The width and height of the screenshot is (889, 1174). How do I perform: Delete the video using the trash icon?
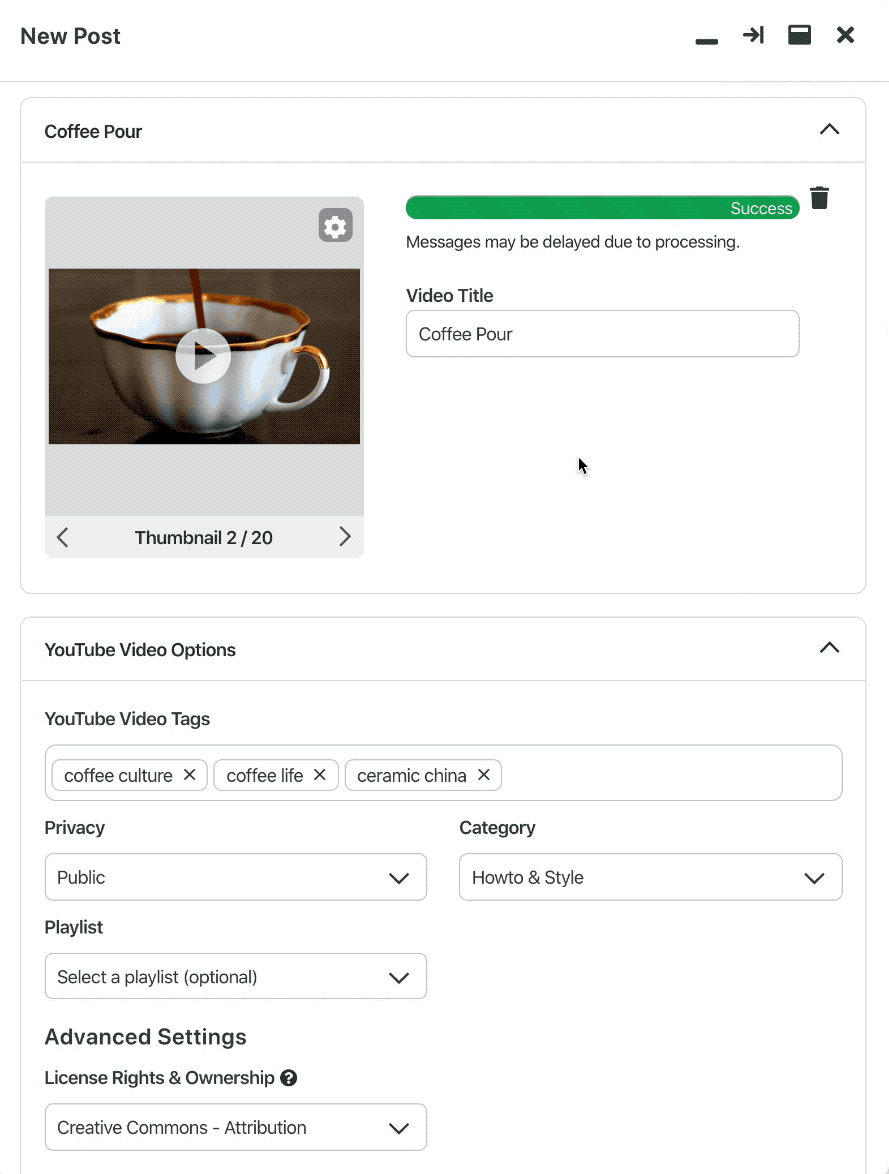point(820,198)
